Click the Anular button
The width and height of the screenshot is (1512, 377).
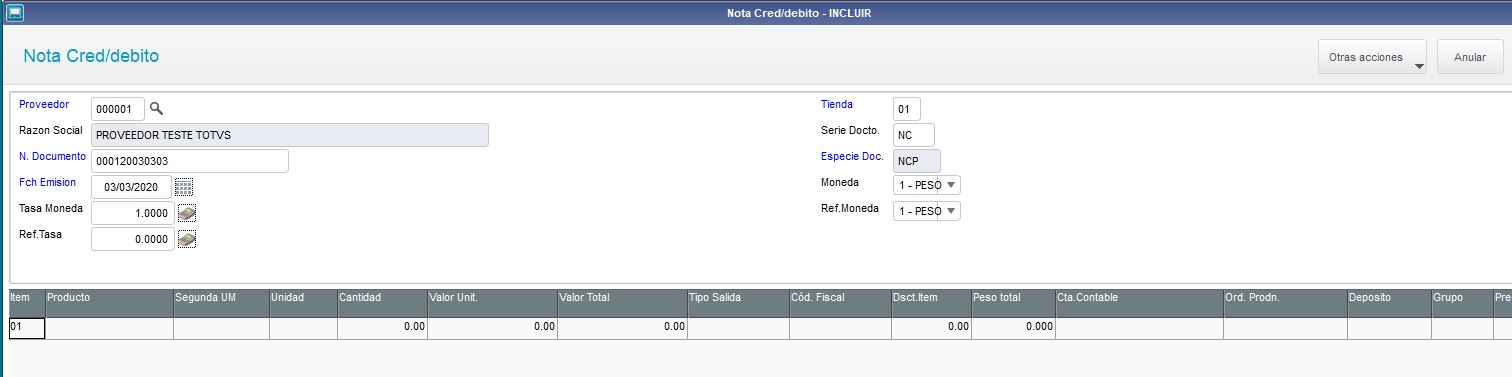1470,57
